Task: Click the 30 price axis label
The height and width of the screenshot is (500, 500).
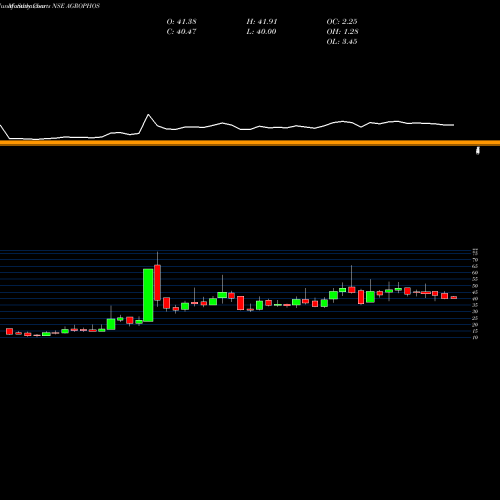Action: click(x=475, y=312)
